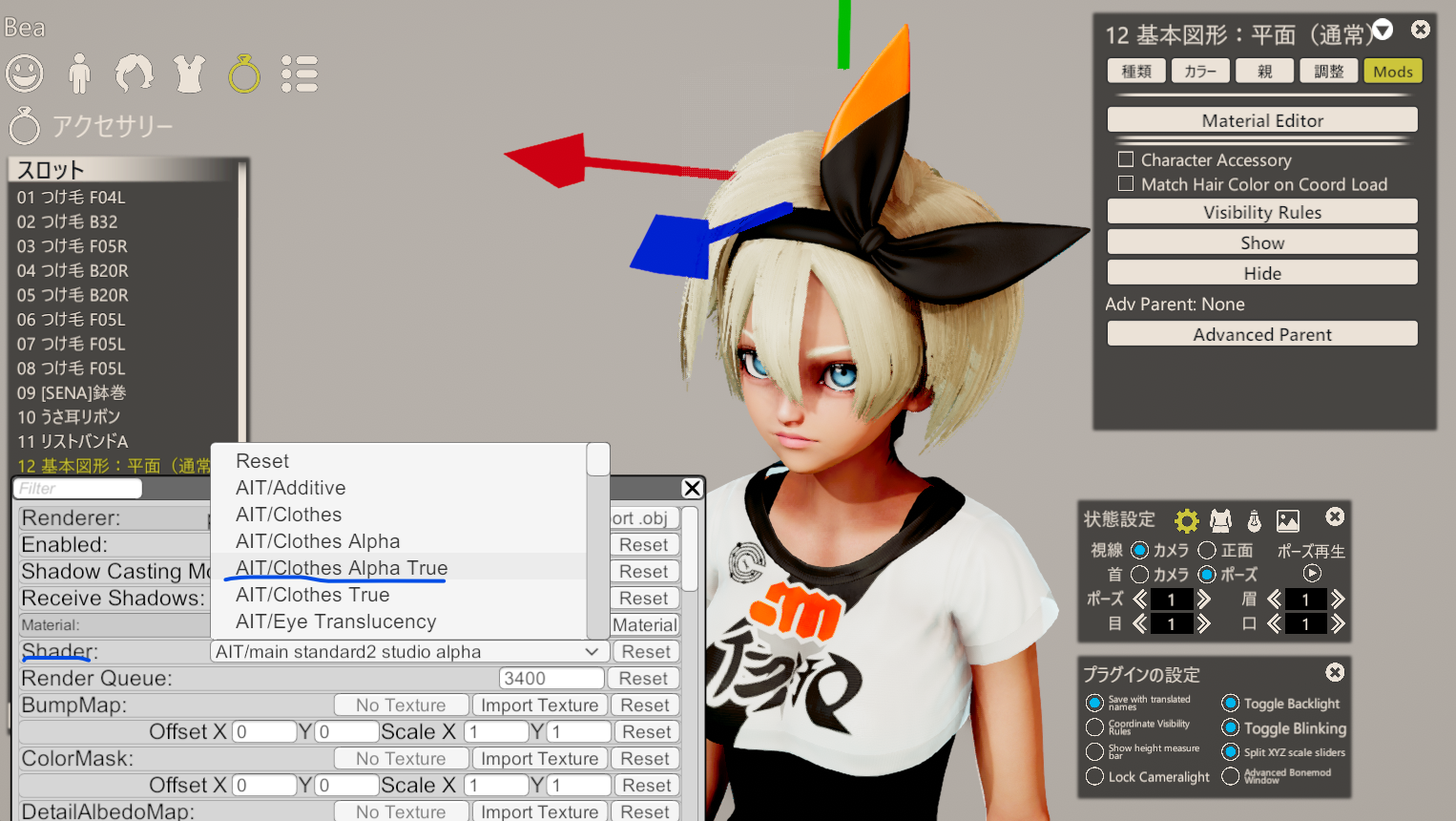Open the accessory ring category icon
The image size is (1456, 821).
(244, 74)
